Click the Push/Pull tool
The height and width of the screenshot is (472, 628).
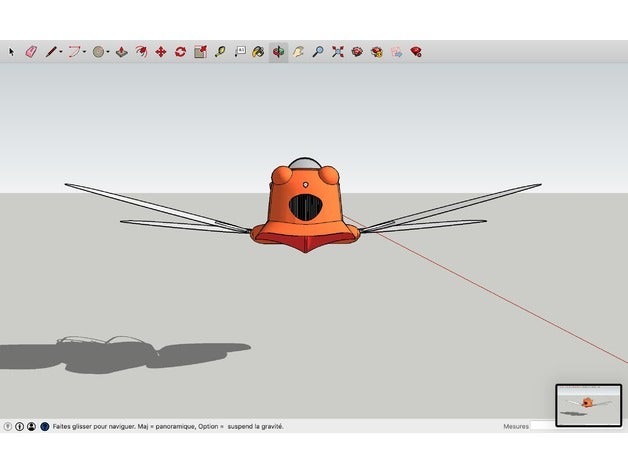[x=122, y=51]
